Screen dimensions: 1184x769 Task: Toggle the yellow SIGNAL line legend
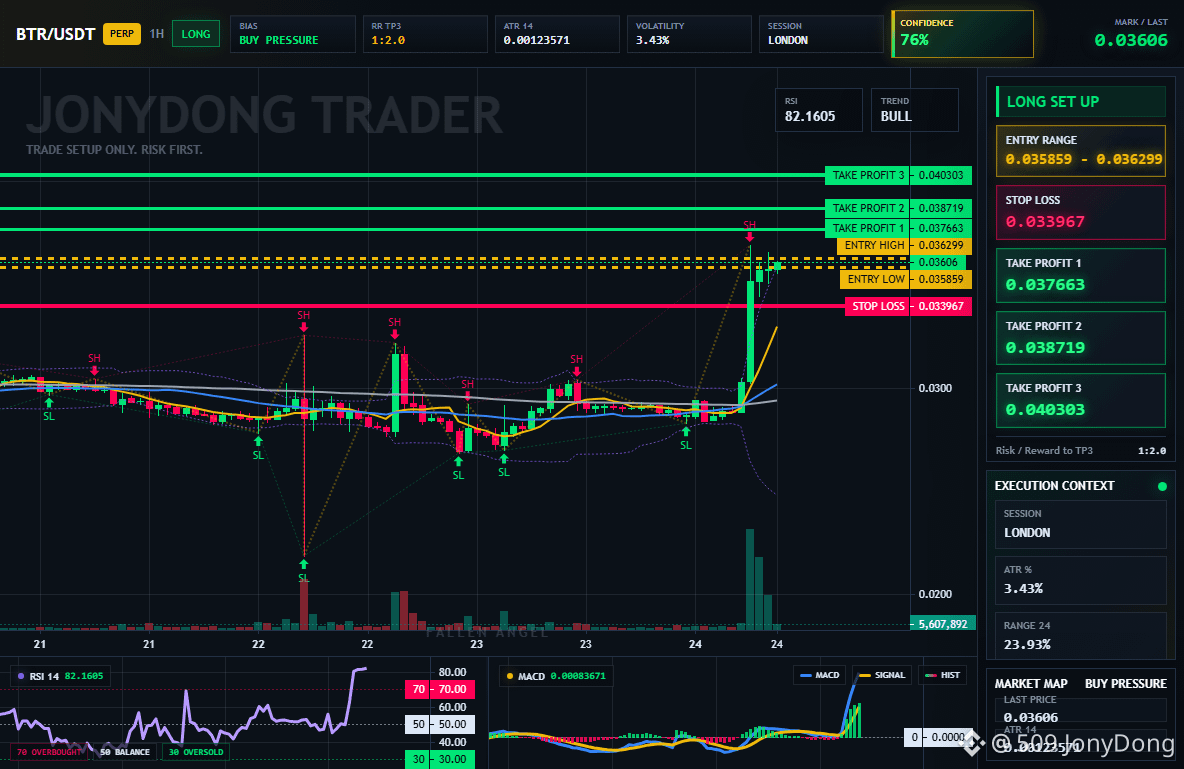[x=883, y=675]
